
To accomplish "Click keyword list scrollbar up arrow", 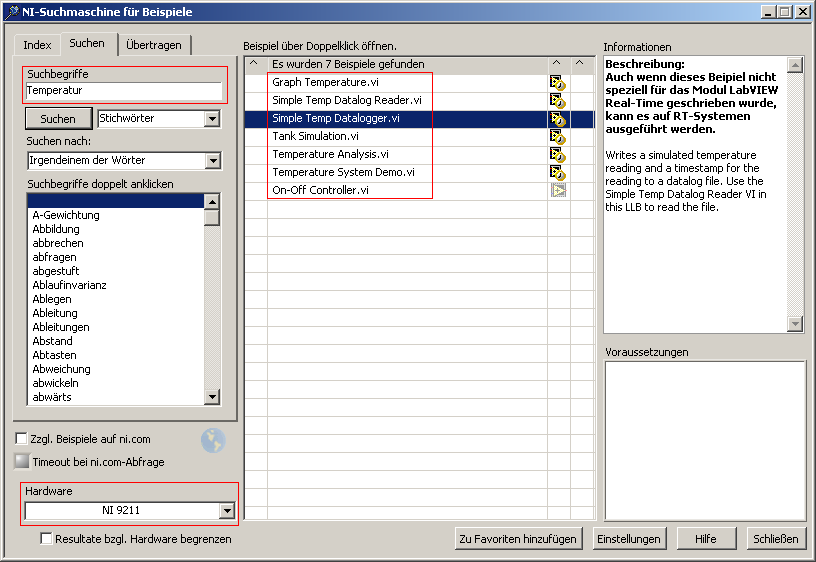I will click(x=212, y=202).
